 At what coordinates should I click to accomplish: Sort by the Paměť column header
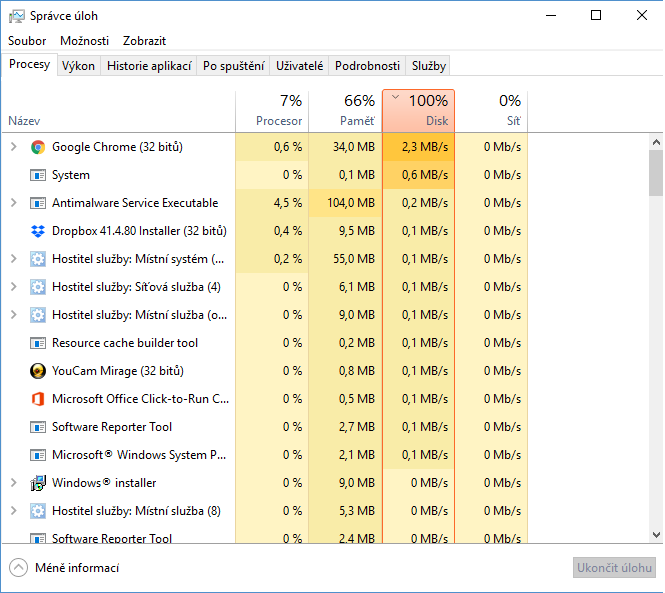[x=345, y=111]
